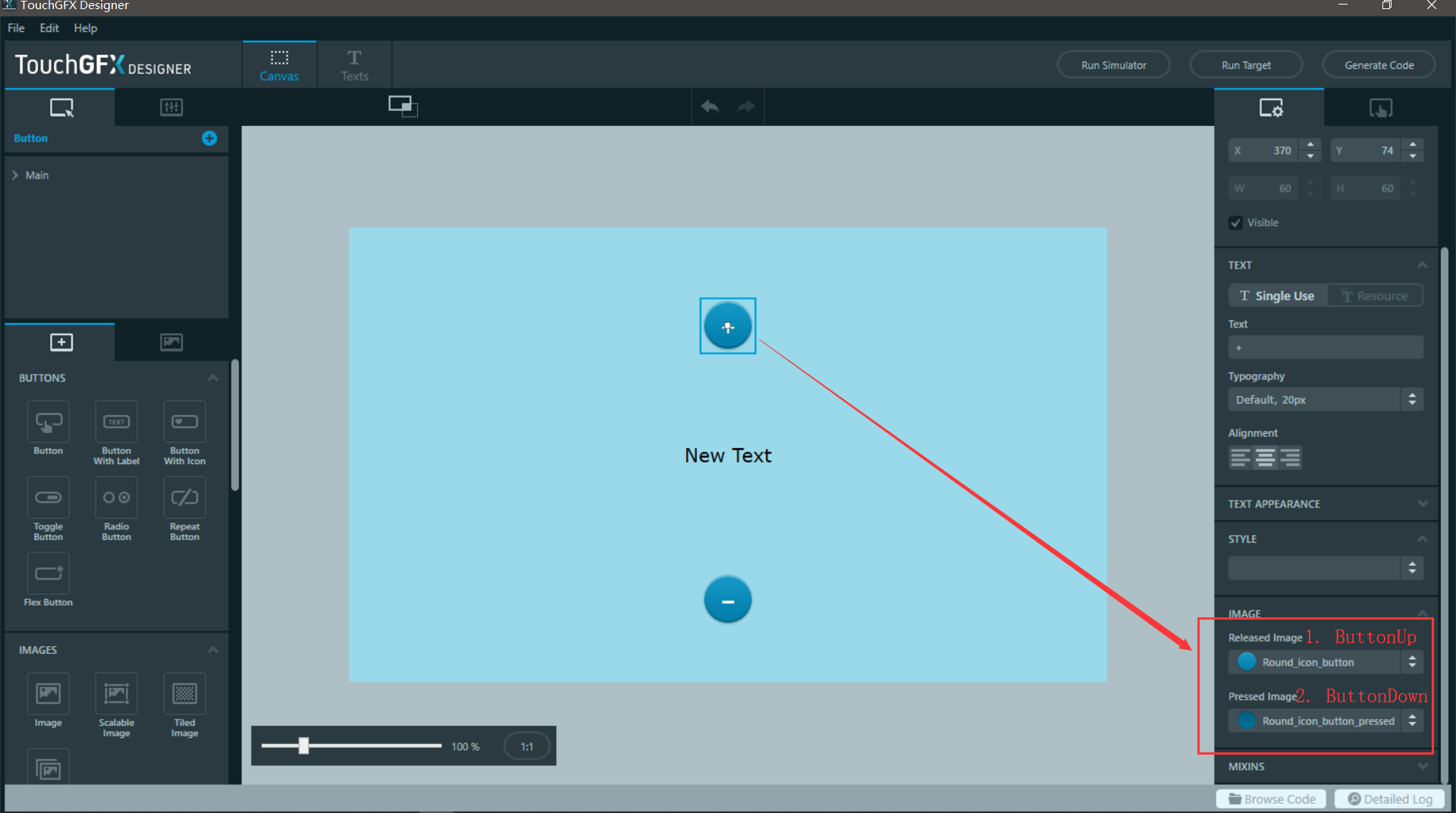1456x813 pixels.
Task: Select the Button With Icon widget
Action: pyautogui.click(x=184, y=433)
